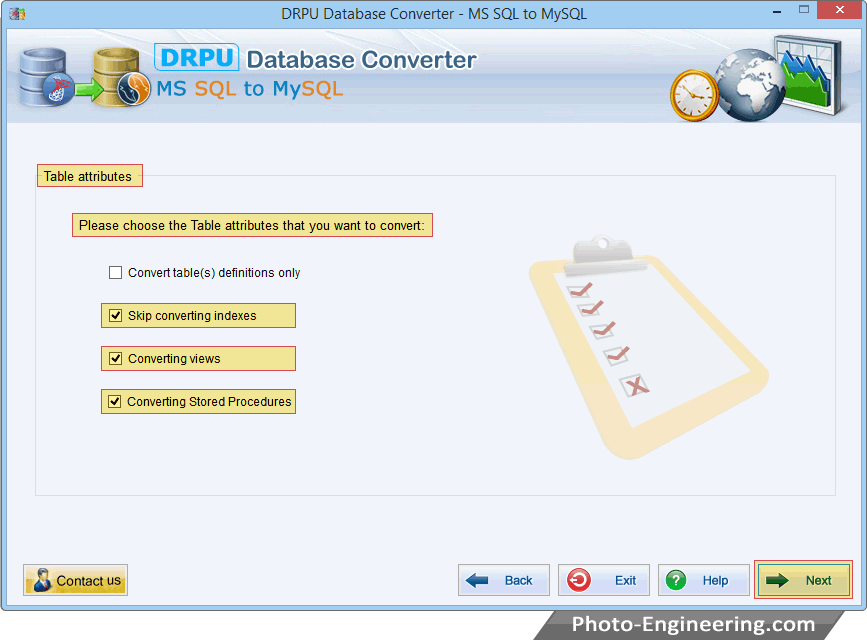Click the chart graphic icon in header

[809, 75]
